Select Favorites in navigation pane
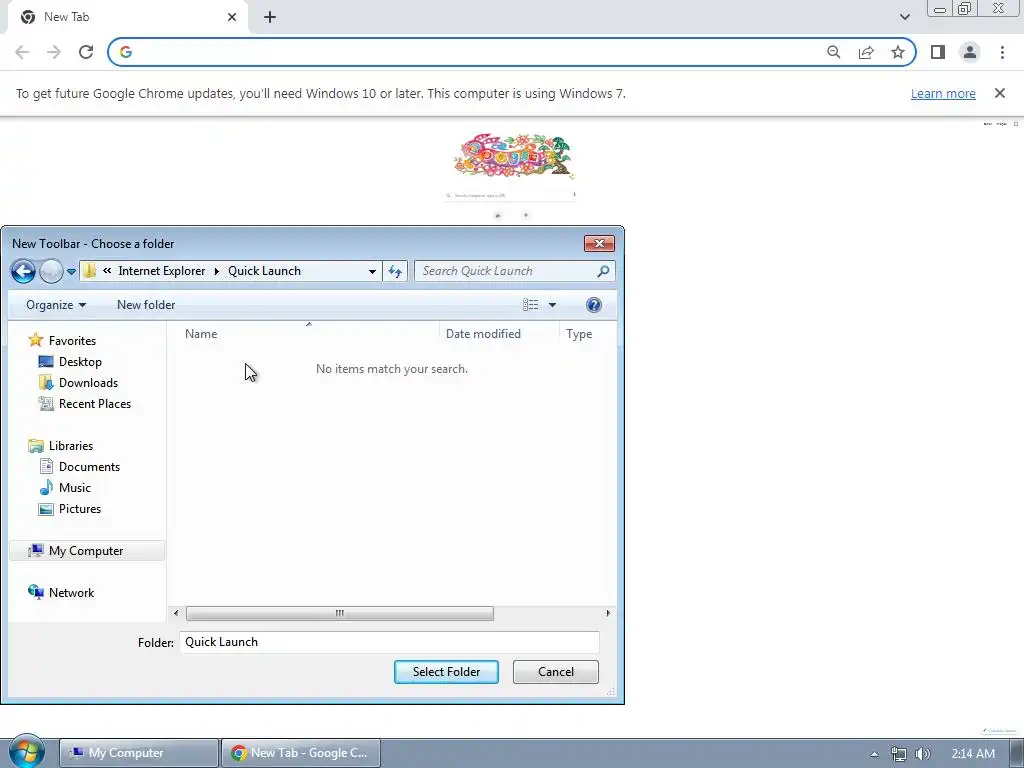1024x768 pixels. pyautogui.click(x=72, y=341)
